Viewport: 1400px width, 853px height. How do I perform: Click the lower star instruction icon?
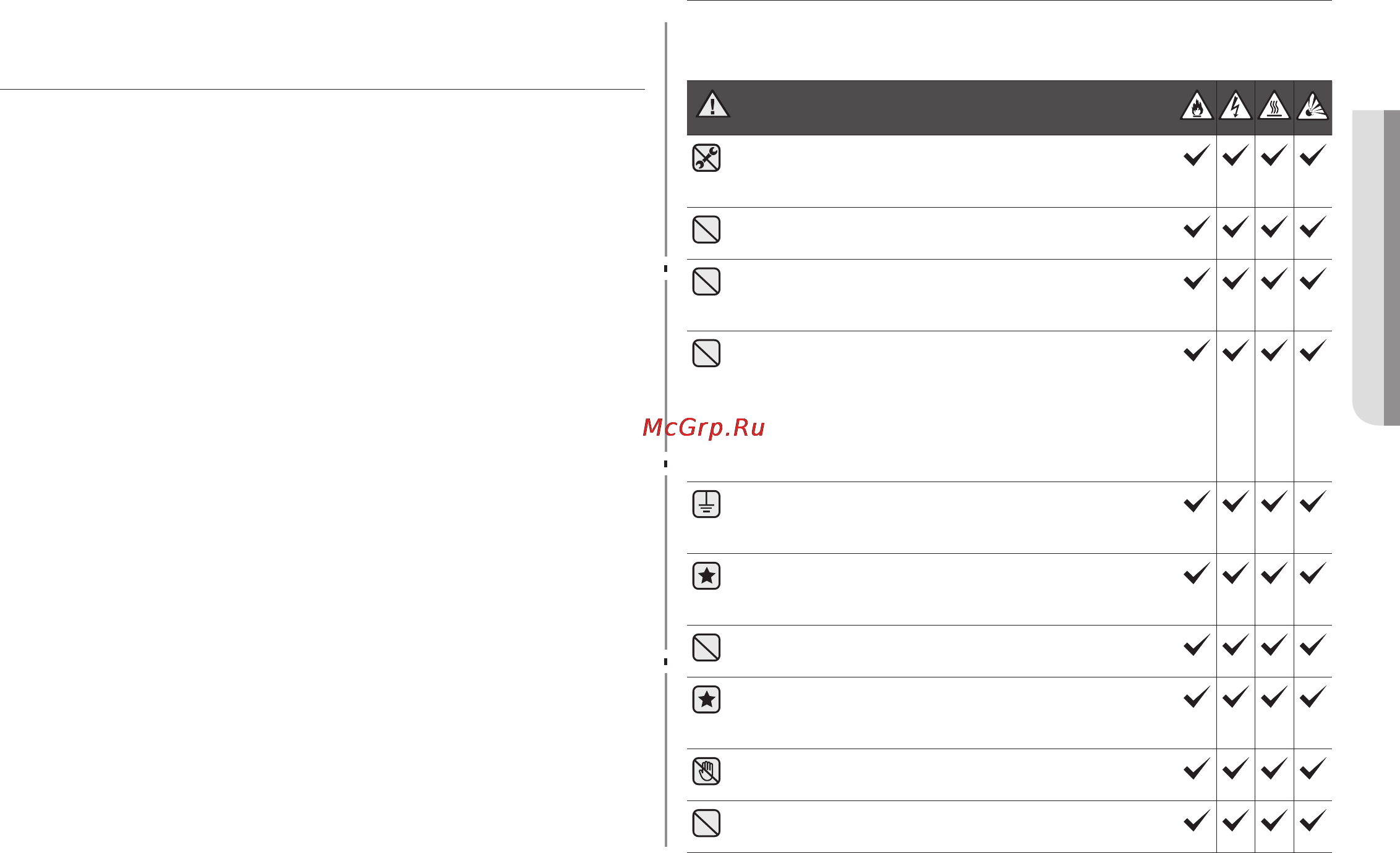coord(706,699)
